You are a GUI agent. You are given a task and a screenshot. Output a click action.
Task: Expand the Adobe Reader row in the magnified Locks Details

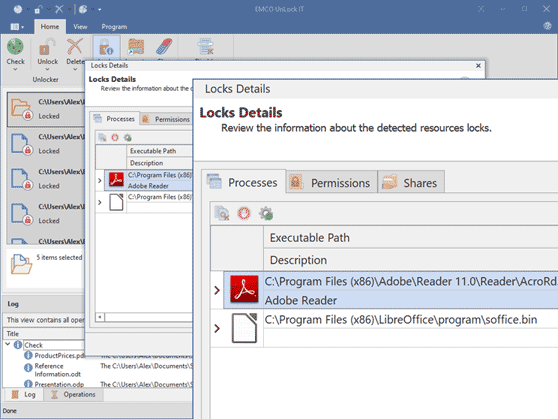pos(217,290)
